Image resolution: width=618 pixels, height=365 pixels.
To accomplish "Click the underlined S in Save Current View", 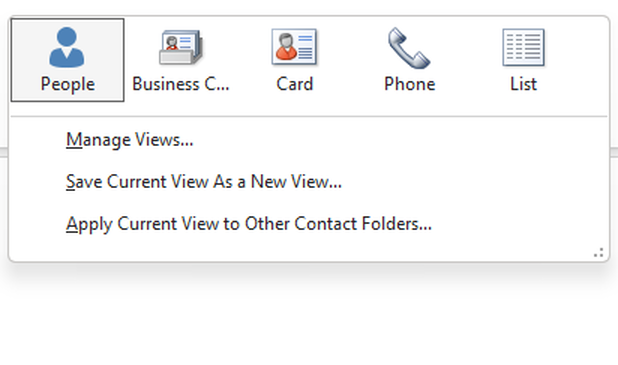I will coord(70,182).
